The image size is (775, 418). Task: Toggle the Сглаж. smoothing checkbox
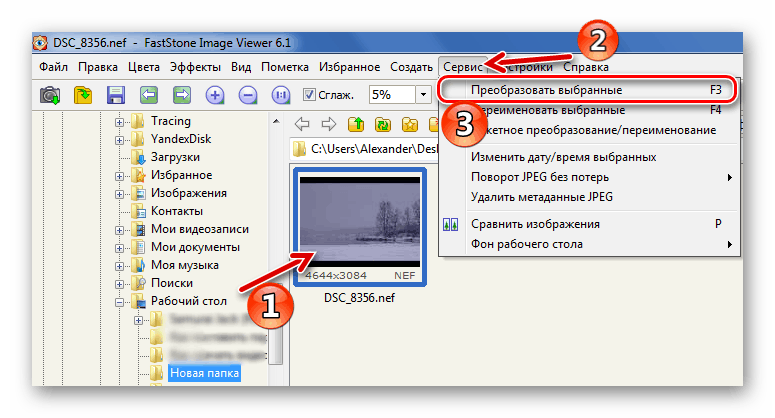pyautogui.click(x=309, y=94)
